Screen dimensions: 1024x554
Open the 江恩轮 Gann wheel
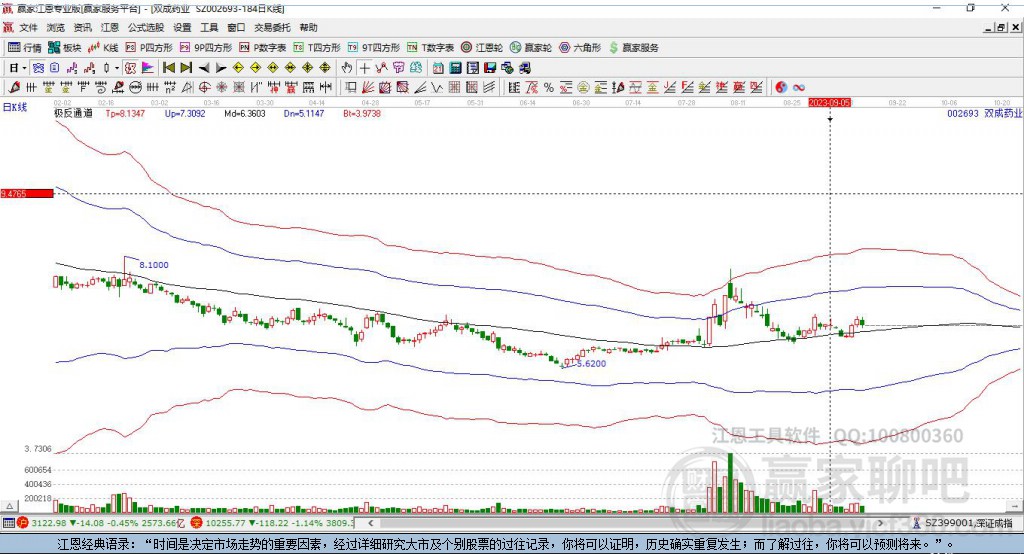click(x=482, y=48)
